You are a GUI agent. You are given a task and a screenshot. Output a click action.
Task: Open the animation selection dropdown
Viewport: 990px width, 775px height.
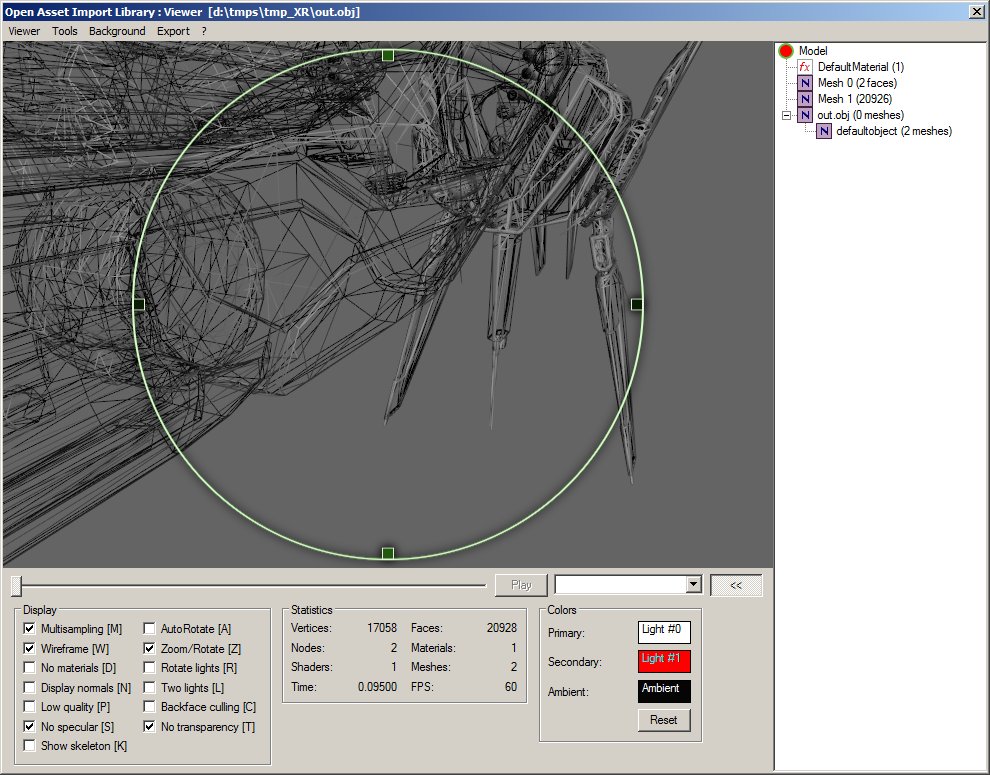693,585
